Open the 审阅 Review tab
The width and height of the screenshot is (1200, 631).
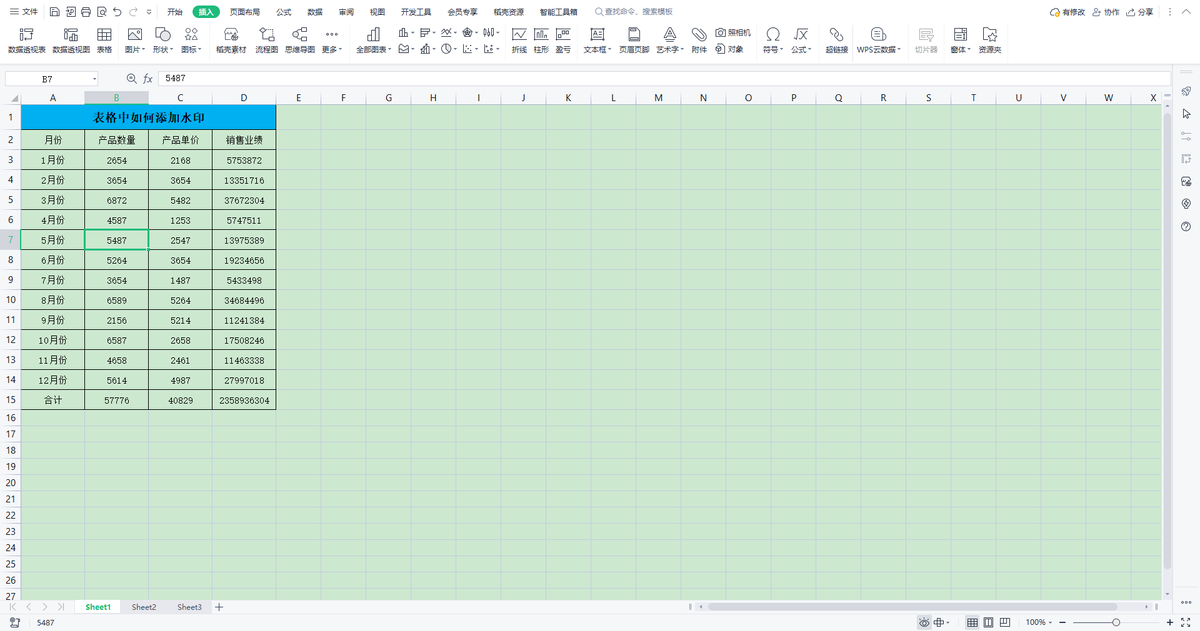click(x=346, y=12)
